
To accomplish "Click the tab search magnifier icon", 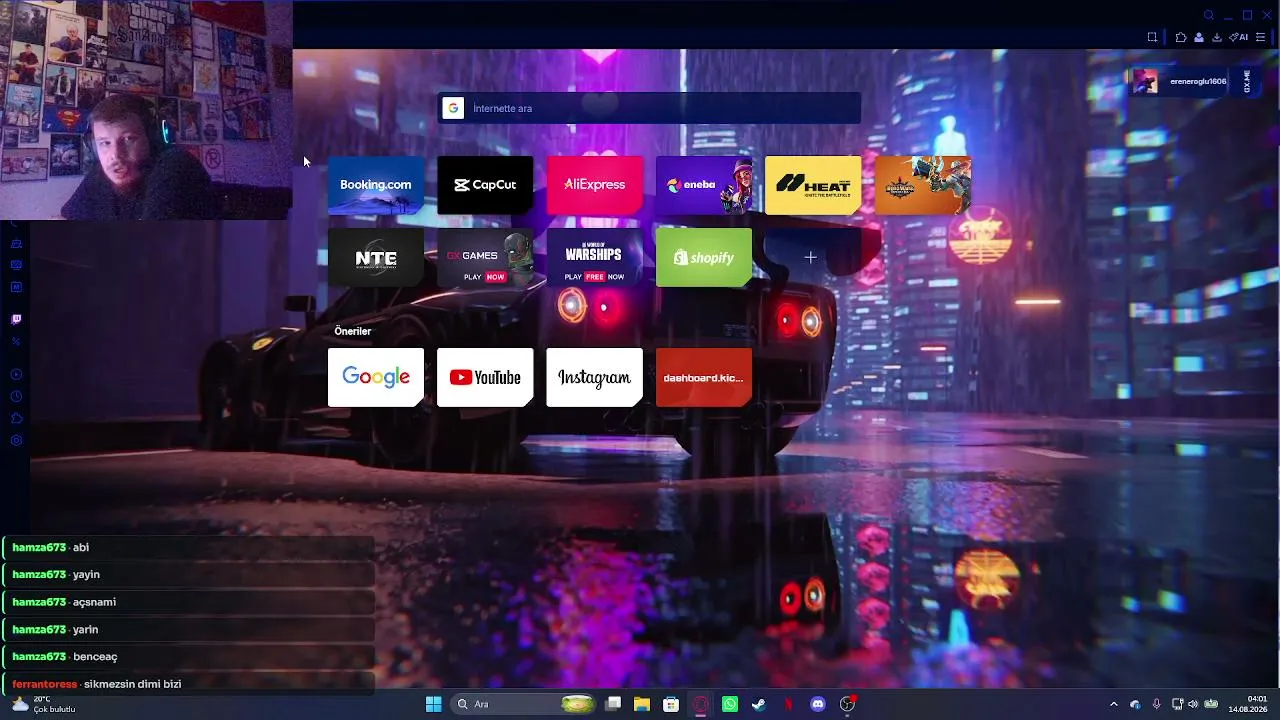I will [1209, 15].
